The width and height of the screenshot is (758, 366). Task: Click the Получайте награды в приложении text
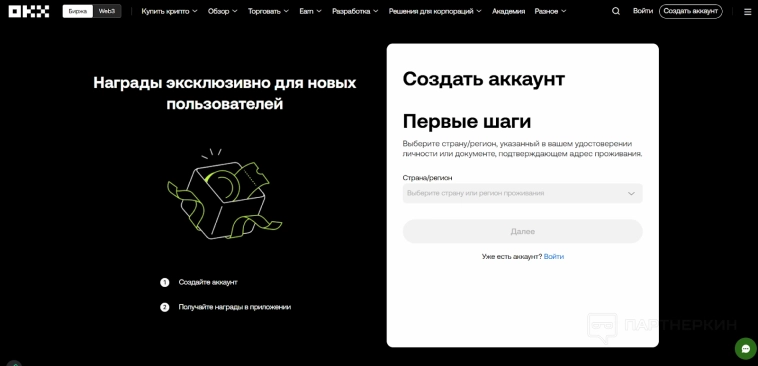point(234,307)
